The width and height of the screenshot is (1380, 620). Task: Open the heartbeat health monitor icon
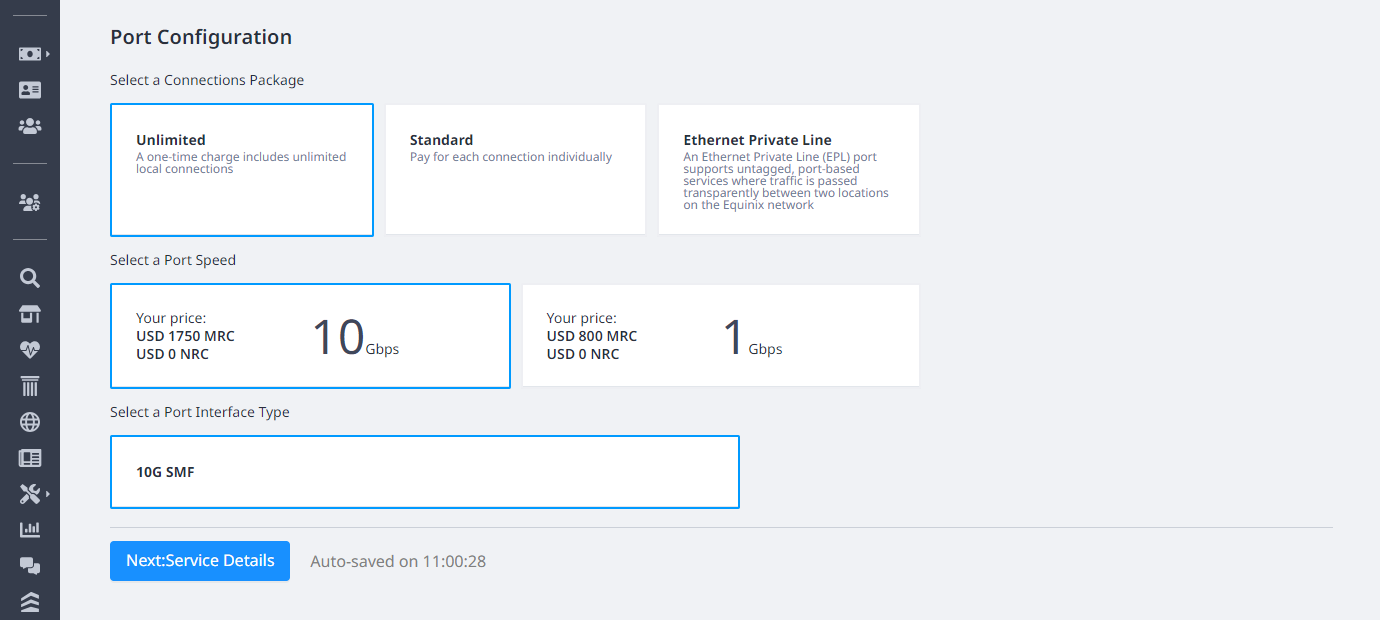click(30, 350)
